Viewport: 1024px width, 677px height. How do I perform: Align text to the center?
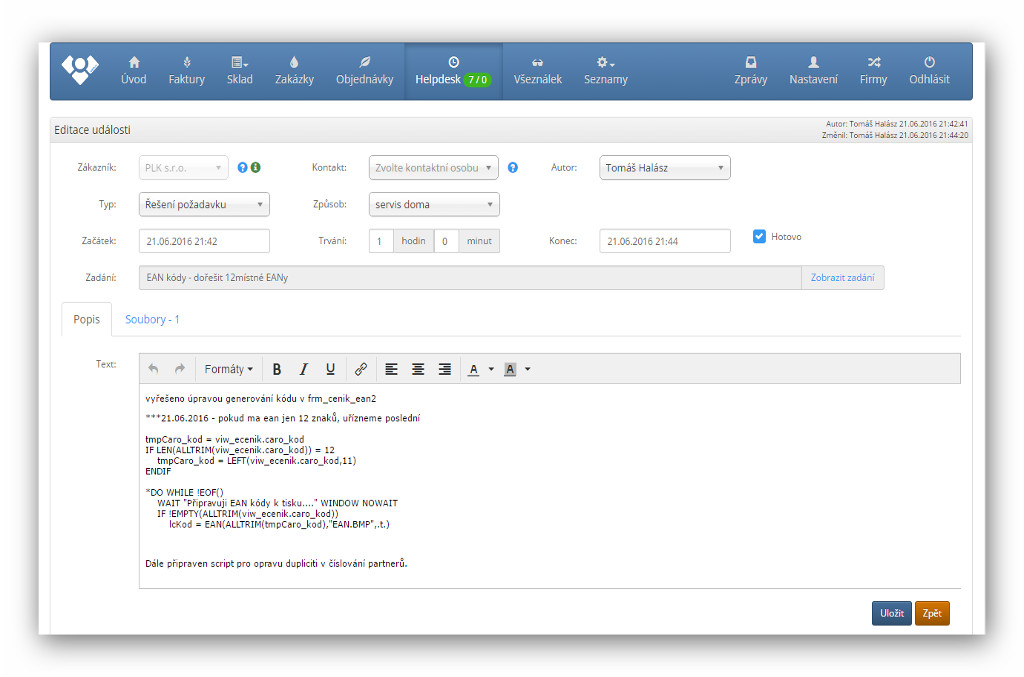(x=418, y=369)
